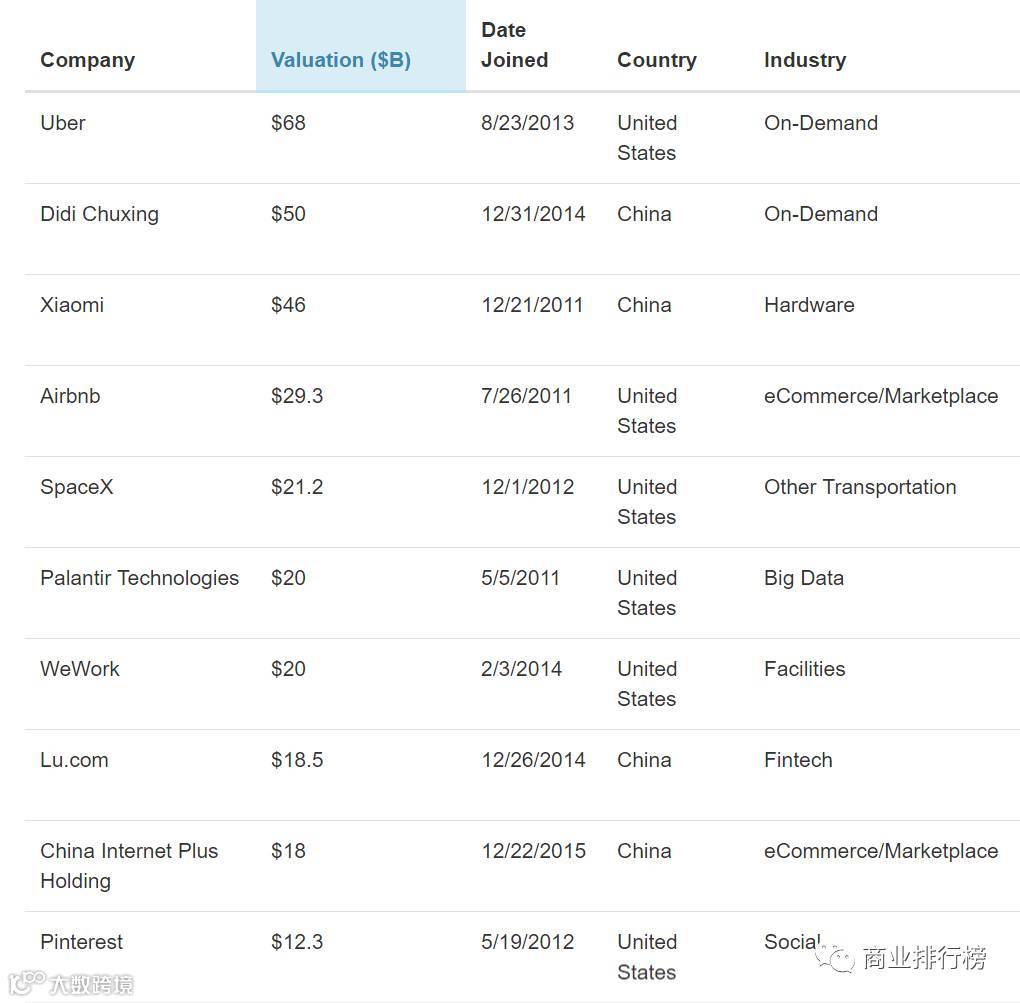This screenshot has width=1020, height=1003.
Task: Click the Facilities industry cell
Action: point(805,669)
